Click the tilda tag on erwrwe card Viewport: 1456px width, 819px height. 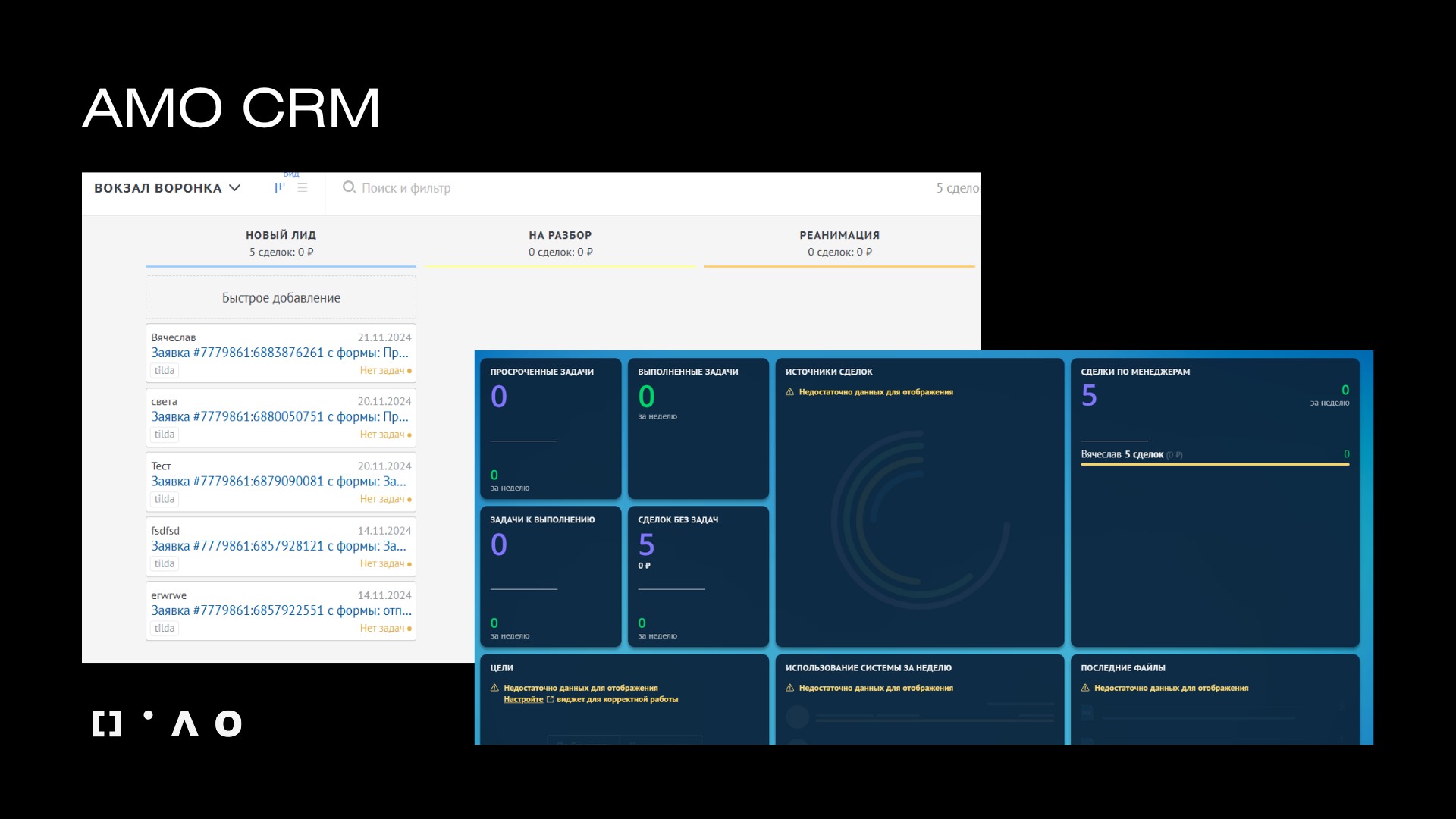[165, 628]
